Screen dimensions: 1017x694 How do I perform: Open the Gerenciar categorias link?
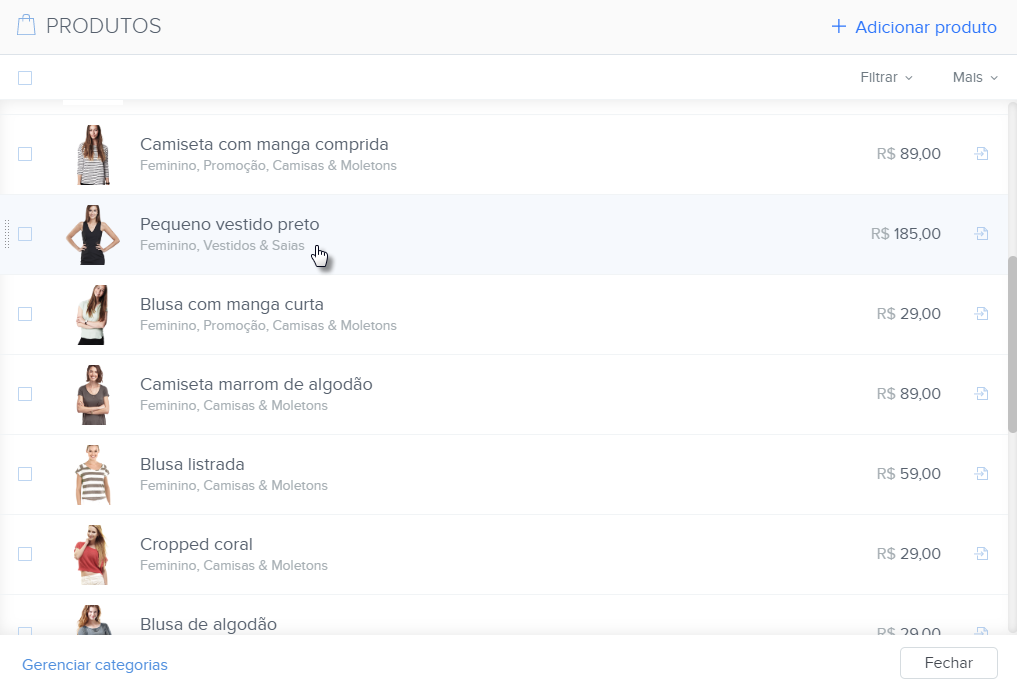pos(95,665)
